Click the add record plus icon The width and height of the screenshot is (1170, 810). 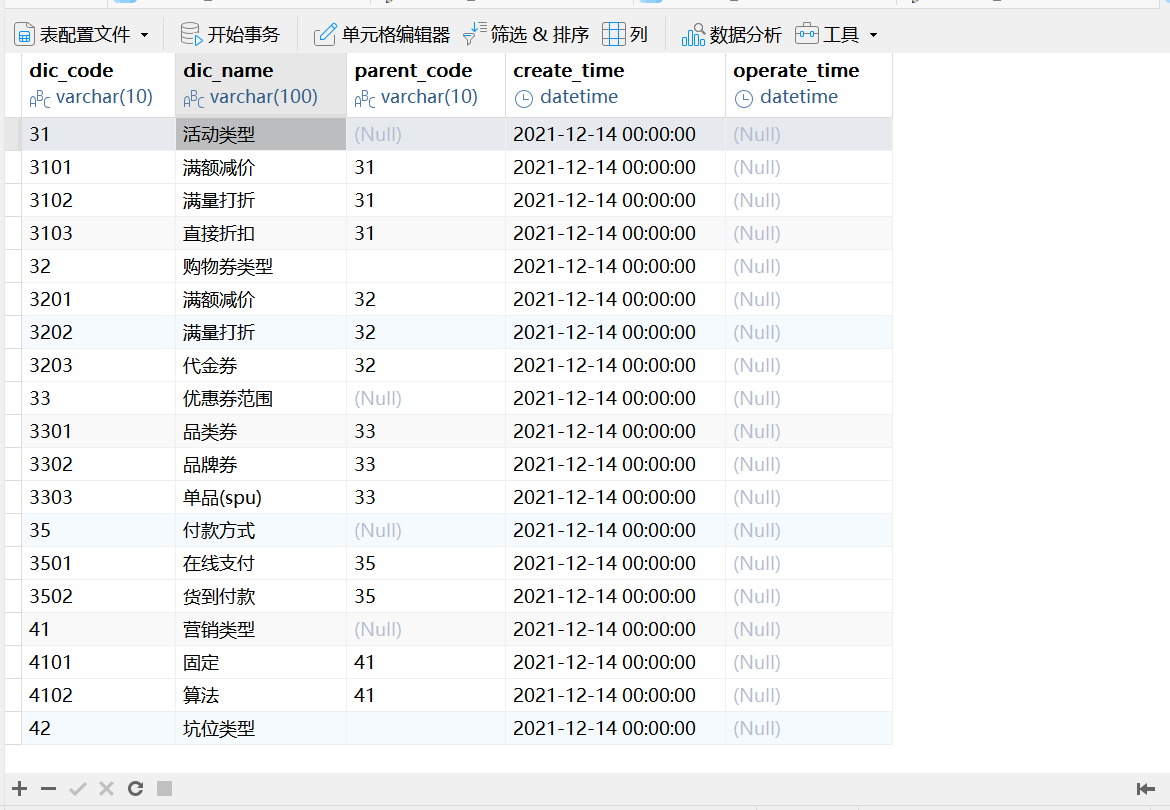[20, 788]
